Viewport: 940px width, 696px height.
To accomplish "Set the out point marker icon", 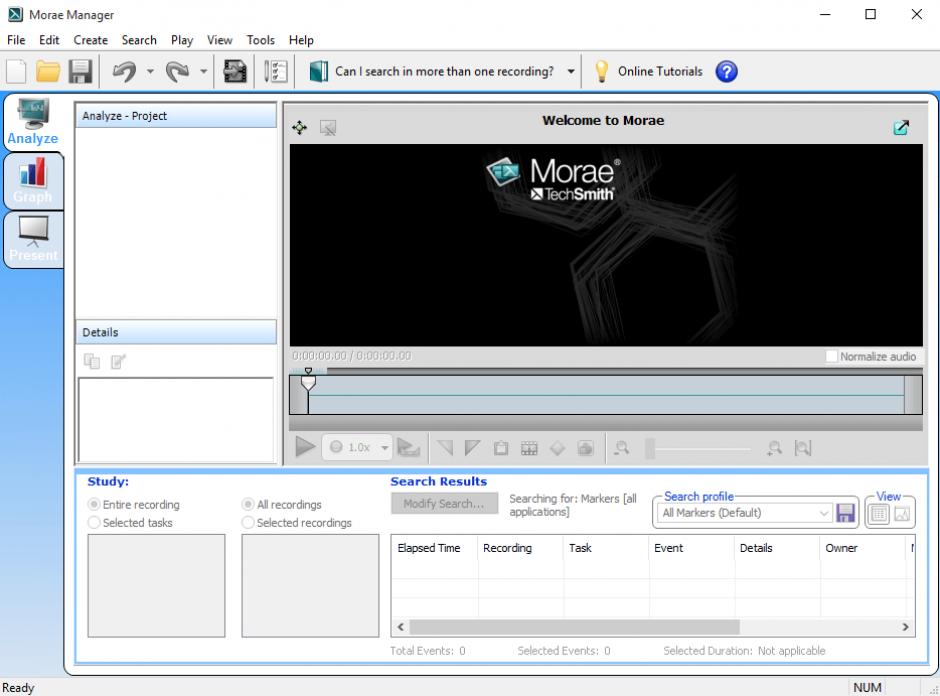I will point(472,447).
